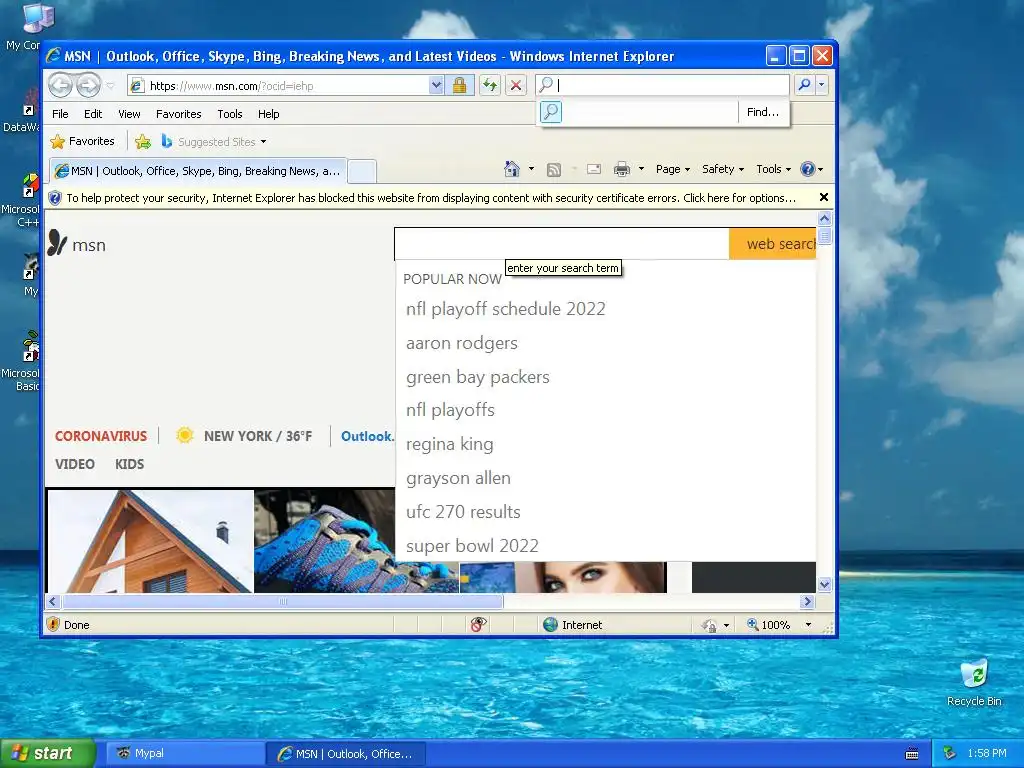Click the Print icon

(x=622, y=169)
